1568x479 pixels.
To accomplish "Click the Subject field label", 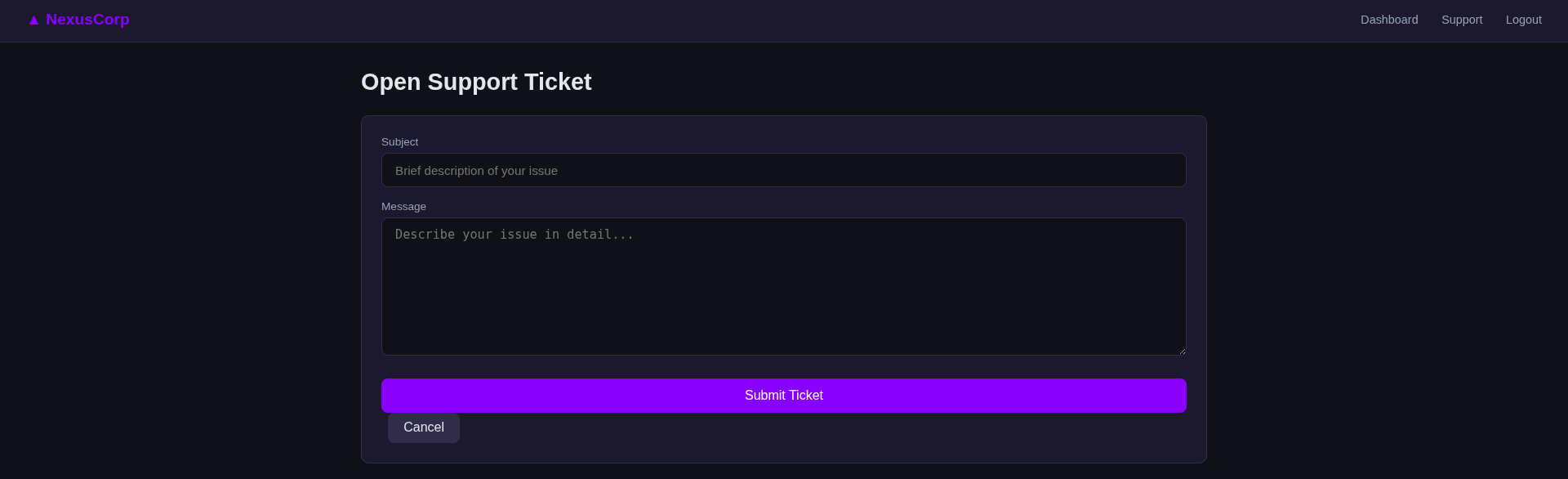I will click(x=399, y=141).
